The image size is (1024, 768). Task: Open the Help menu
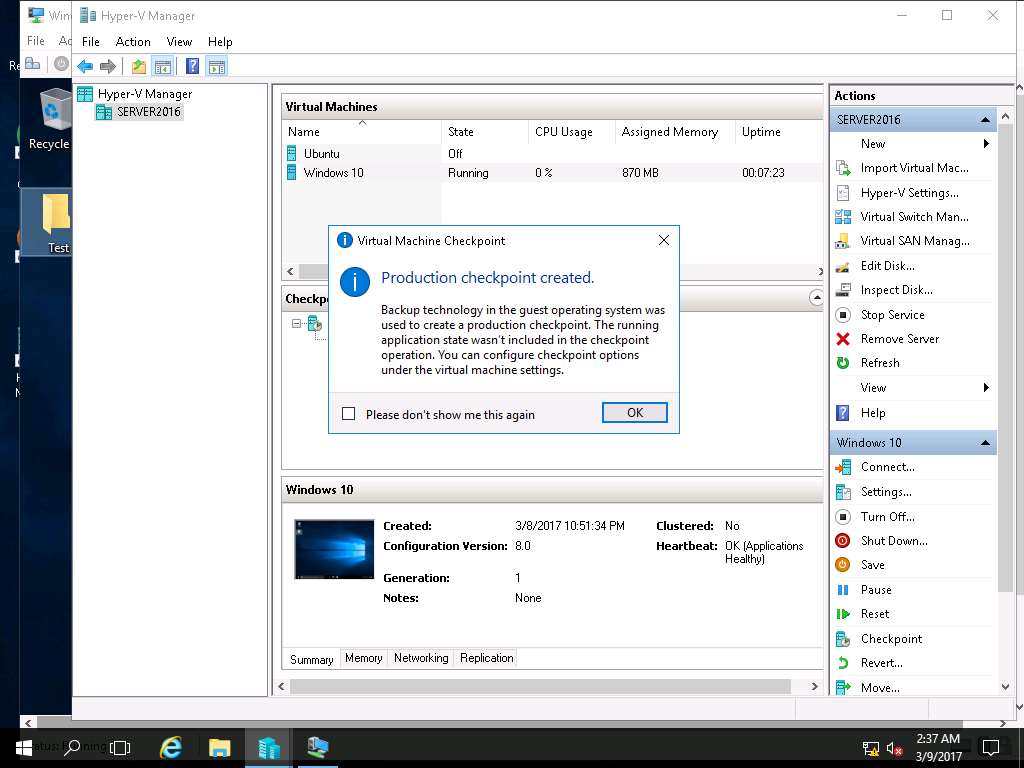coord(220,42)
